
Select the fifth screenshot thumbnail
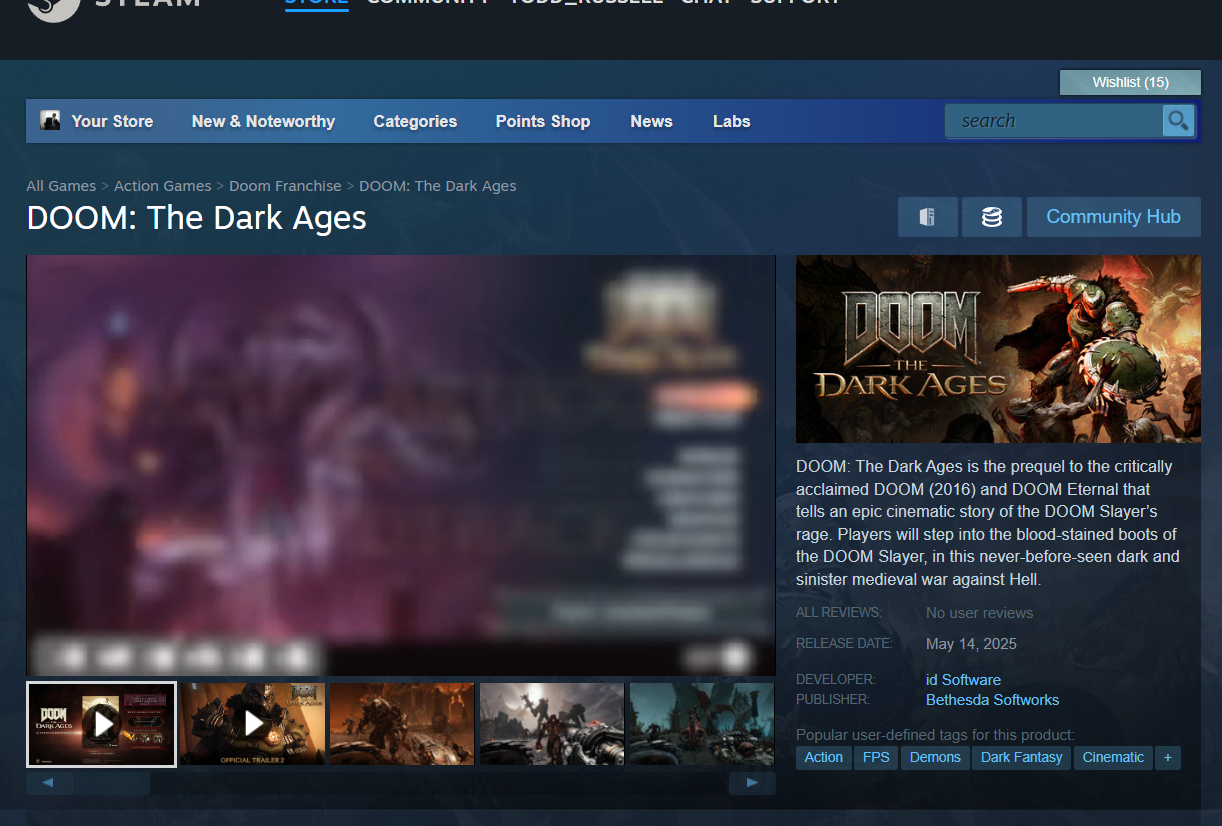pos(702,724)
